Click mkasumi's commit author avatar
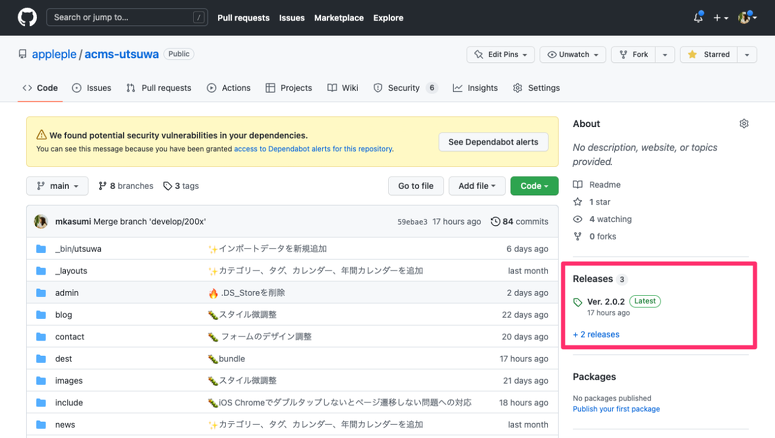 [41, 221]
